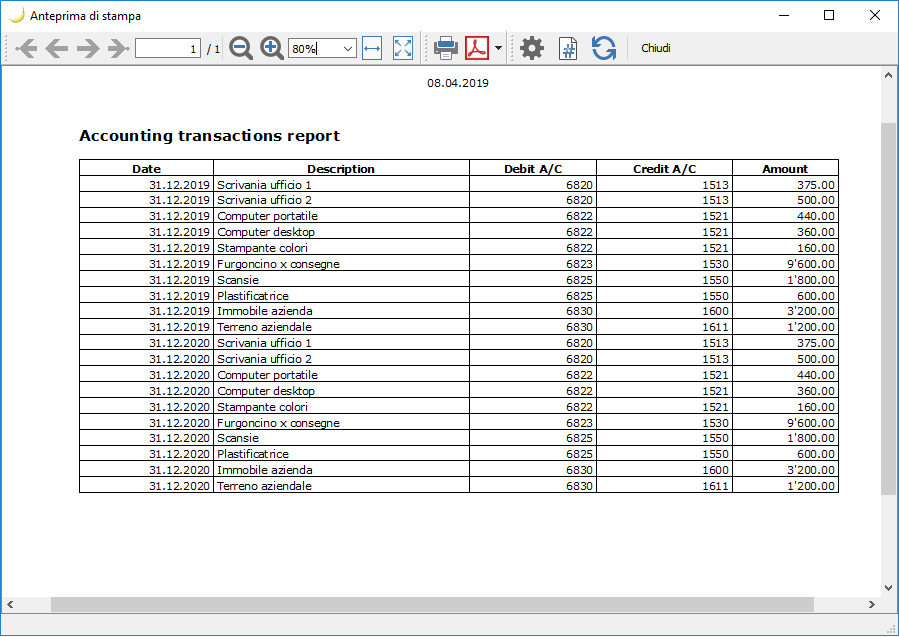Viewport: 899px width, 637px height.
Task: Go to the previous page arrow
Action: click(57, 48)
